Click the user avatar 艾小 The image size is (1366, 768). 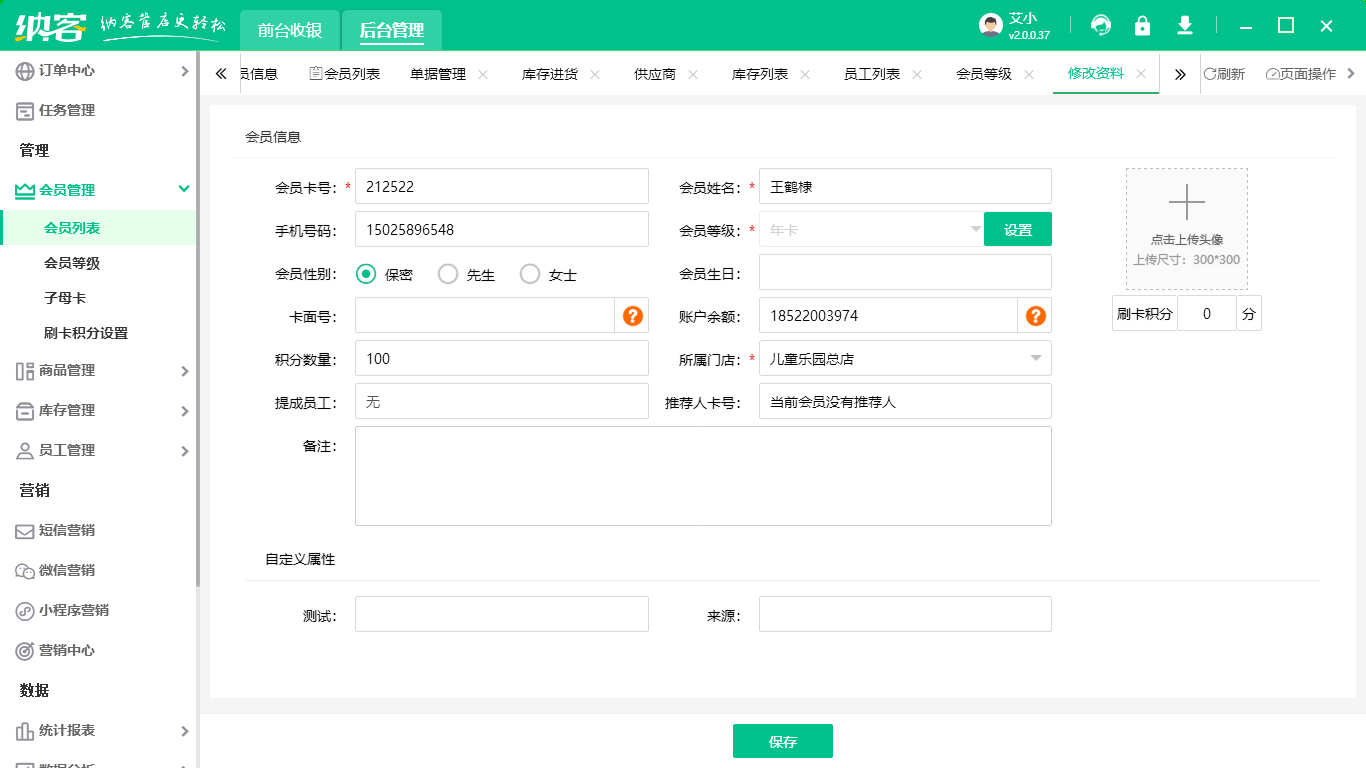[990, 25]
